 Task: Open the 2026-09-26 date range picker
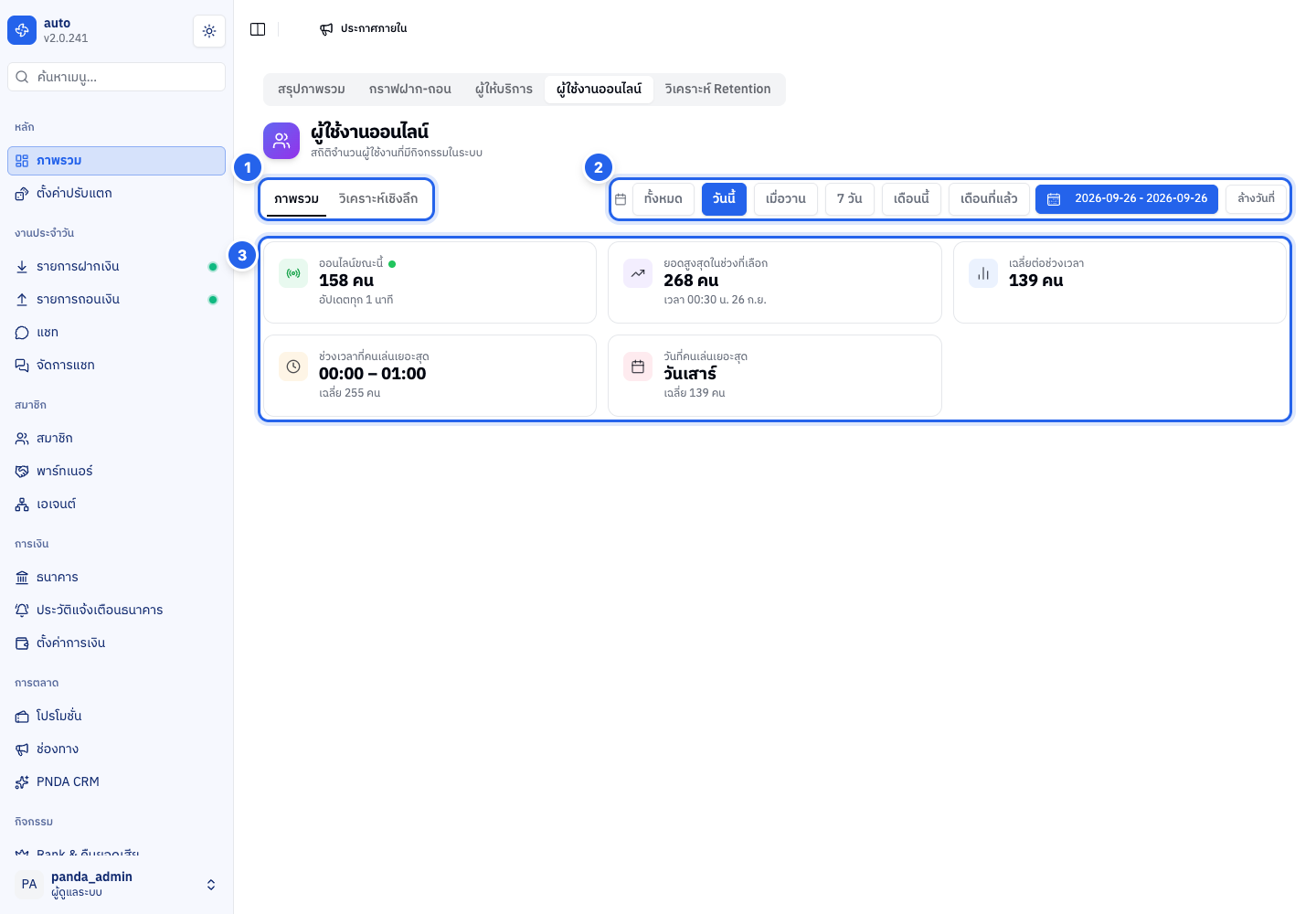click(x=1127, y=199)
